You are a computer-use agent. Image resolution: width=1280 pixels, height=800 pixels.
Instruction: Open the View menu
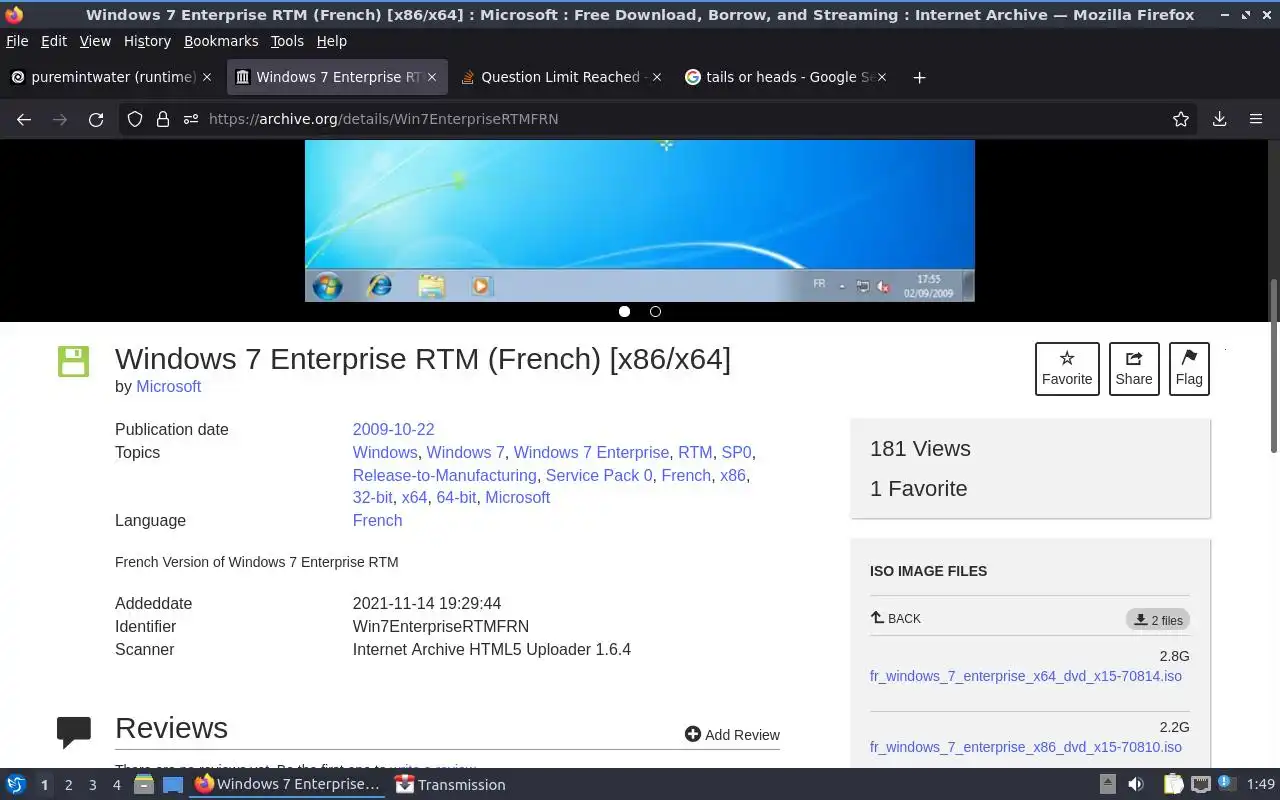95,41
